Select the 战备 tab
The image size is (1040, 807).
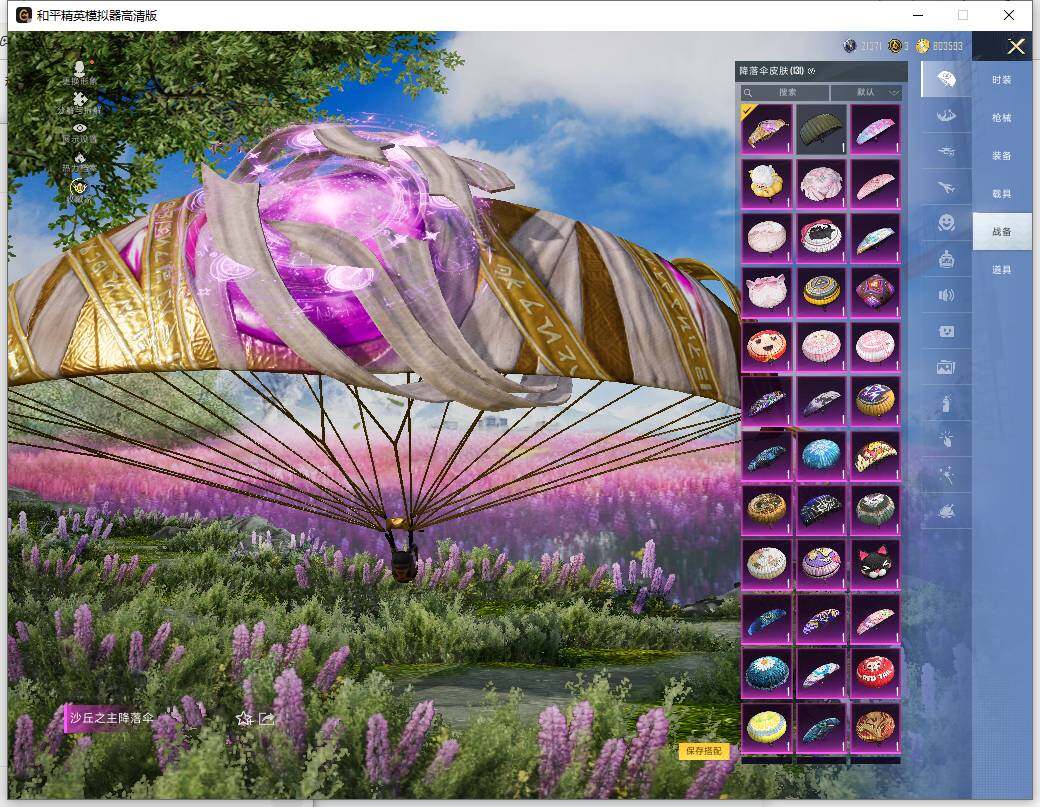pos(1002,231)
